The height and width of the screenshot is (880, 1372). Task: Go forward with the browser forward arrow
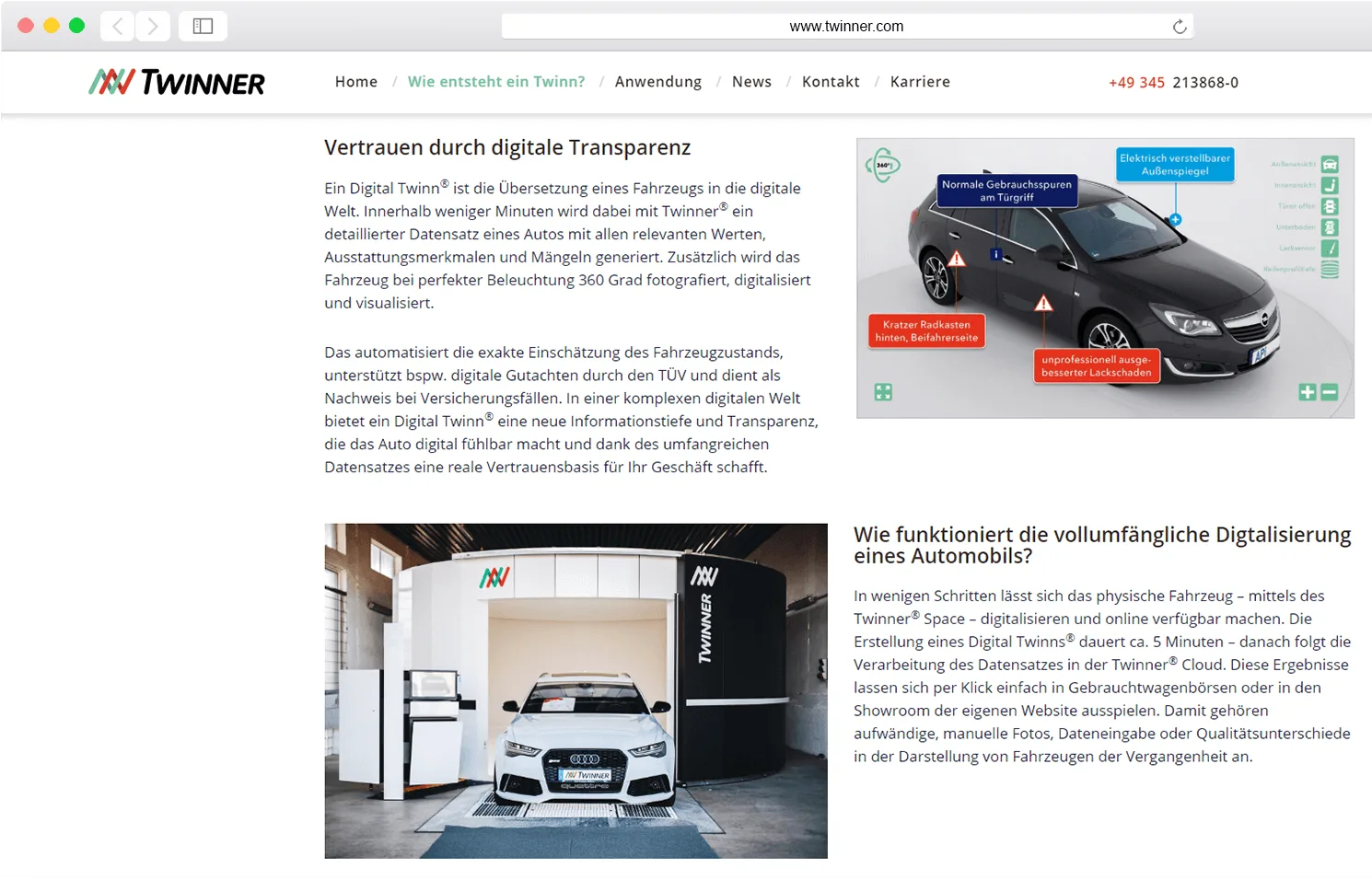[153, 26]
